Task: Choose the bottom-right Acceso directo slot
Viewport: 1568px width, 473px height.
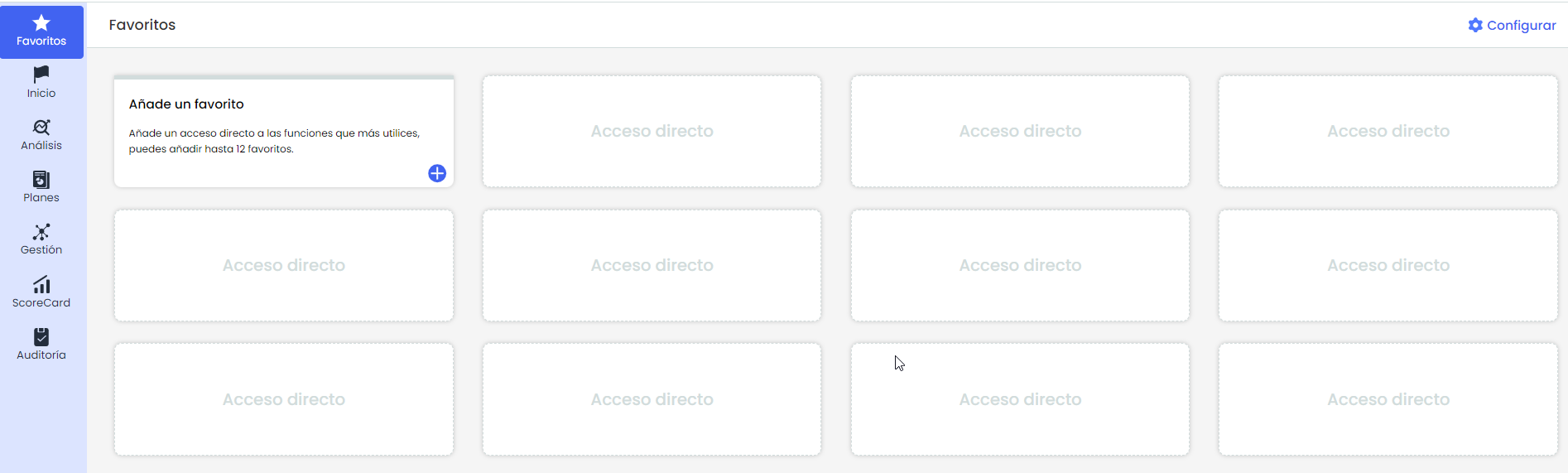Action: coord(1388,400)
